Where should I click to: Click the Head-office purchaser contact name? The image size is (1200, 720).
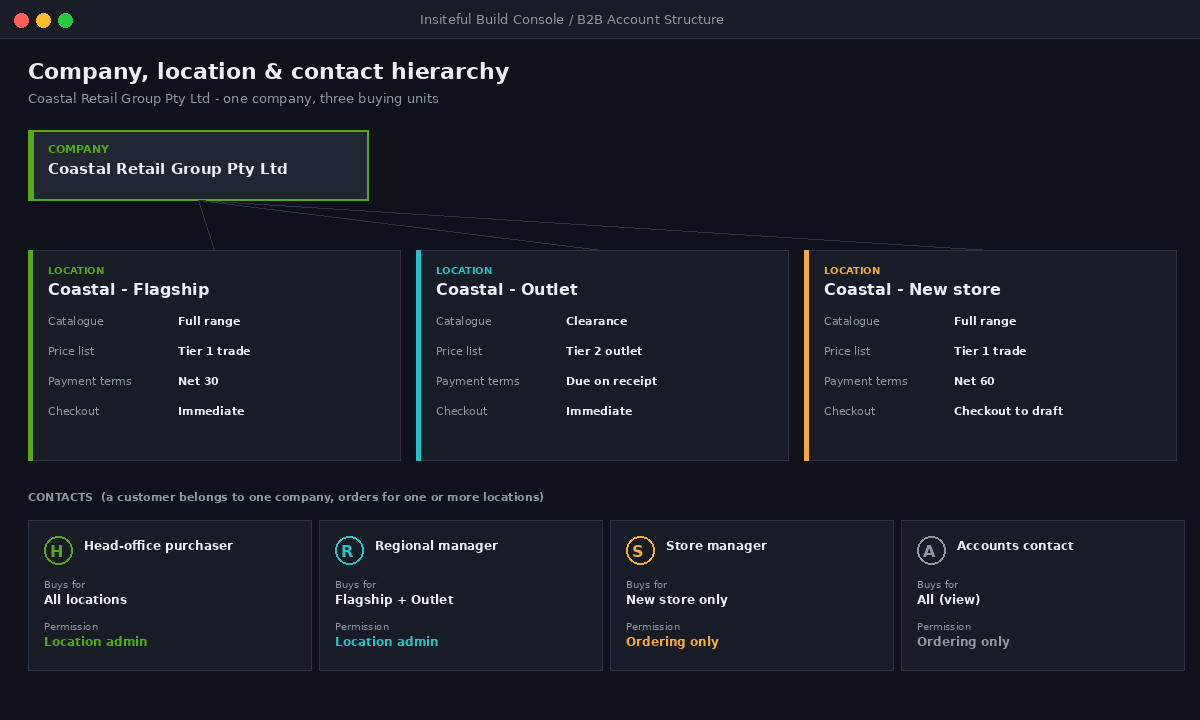point(158,546)
